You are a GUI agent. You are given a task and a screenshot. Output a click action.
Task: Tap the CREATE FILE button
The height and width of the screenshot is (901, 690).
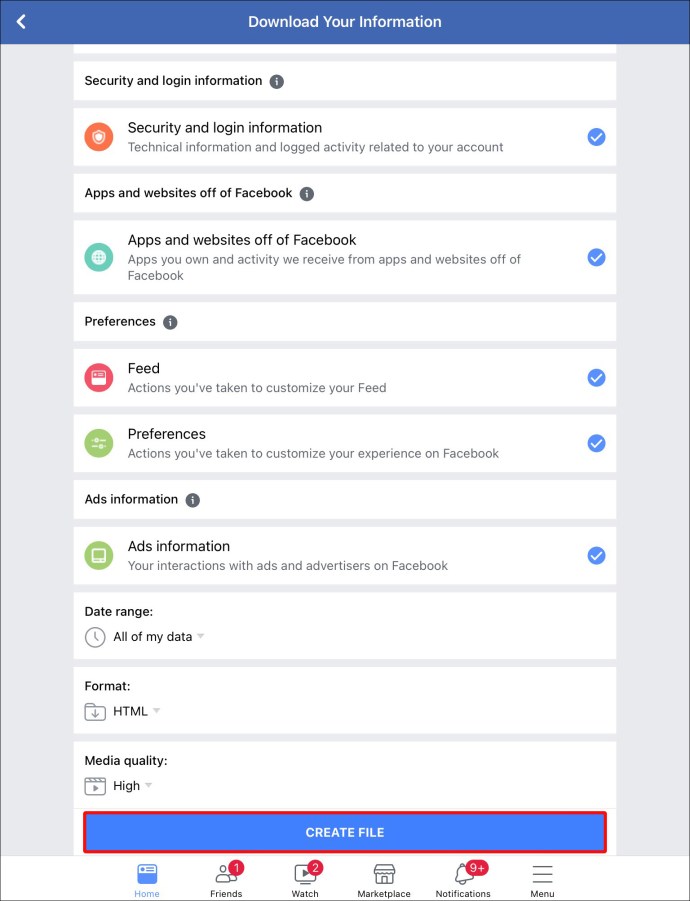coord(345,832)
